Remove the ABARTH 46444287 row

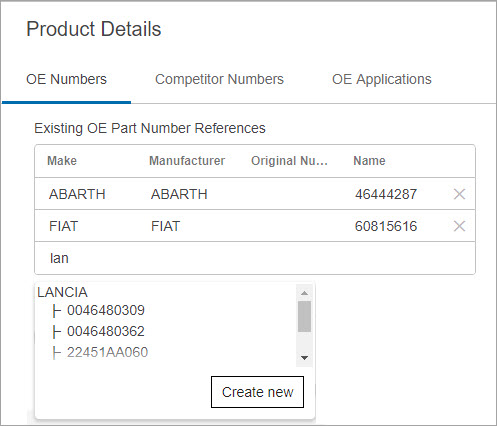tap(459, 194)
